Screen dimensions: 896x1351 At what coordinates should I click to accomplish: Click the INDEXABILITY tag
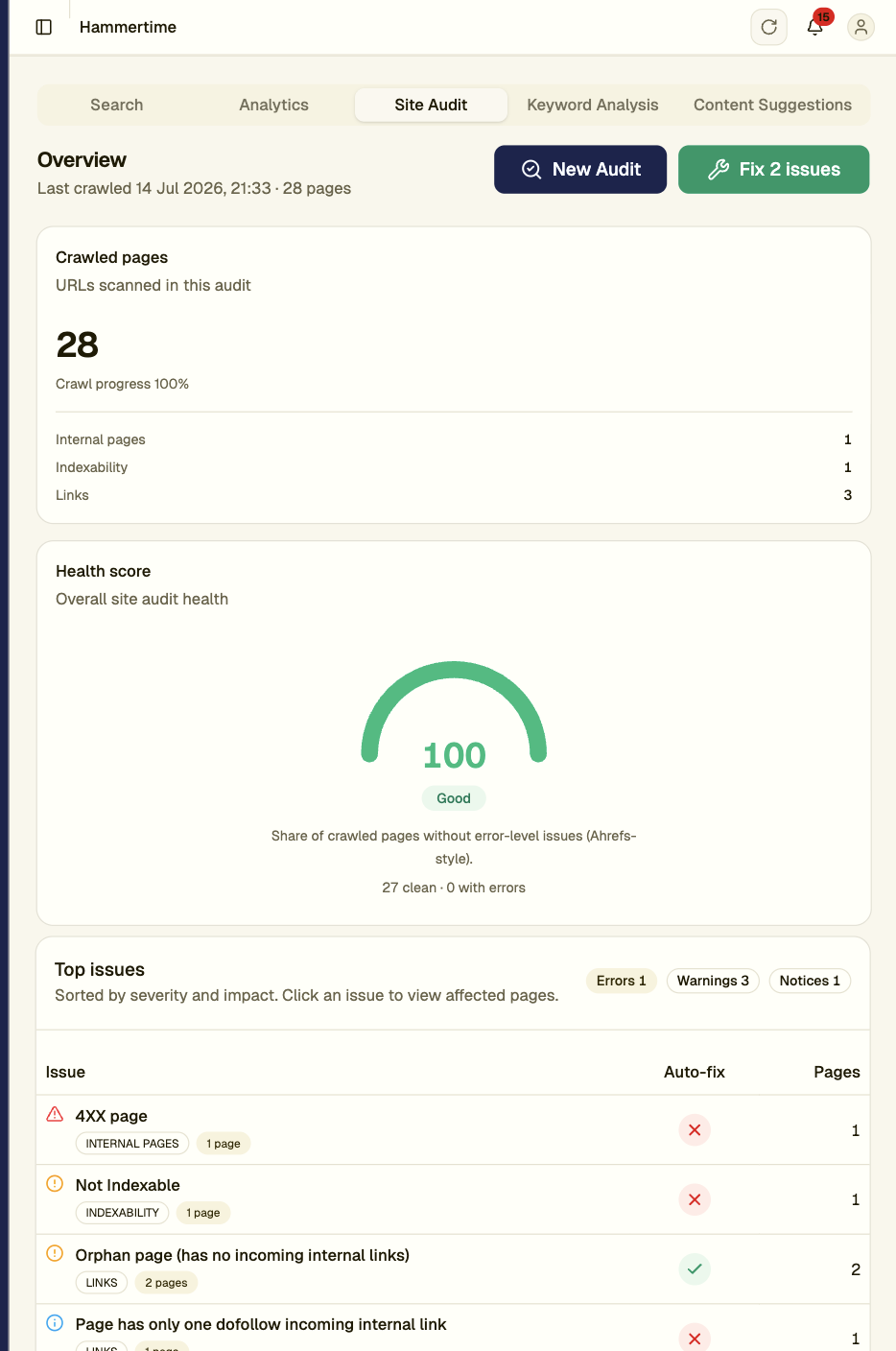(x=123, y=1213)
